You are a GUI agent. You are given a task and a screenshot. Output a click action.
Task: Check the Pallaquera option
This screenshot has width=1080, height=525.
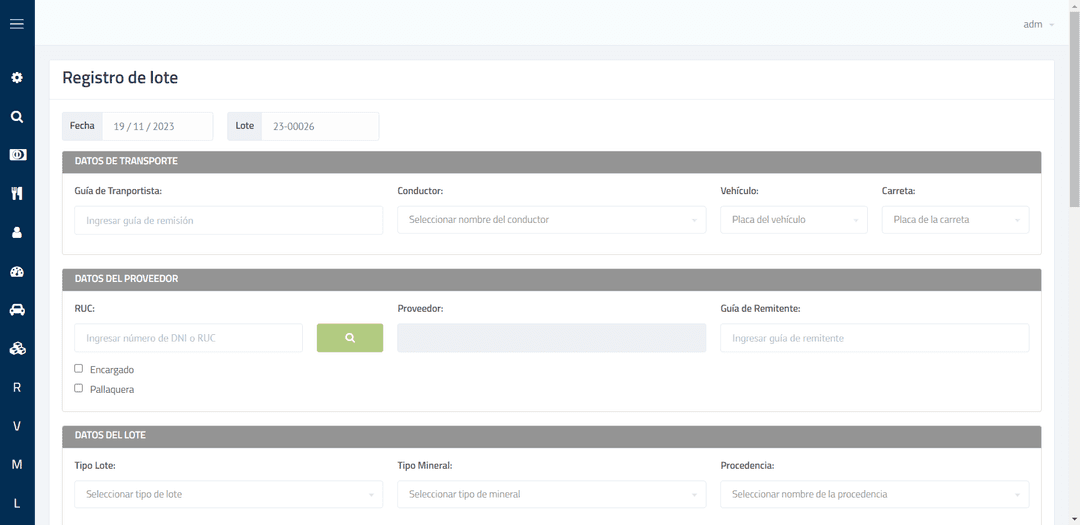79,388
